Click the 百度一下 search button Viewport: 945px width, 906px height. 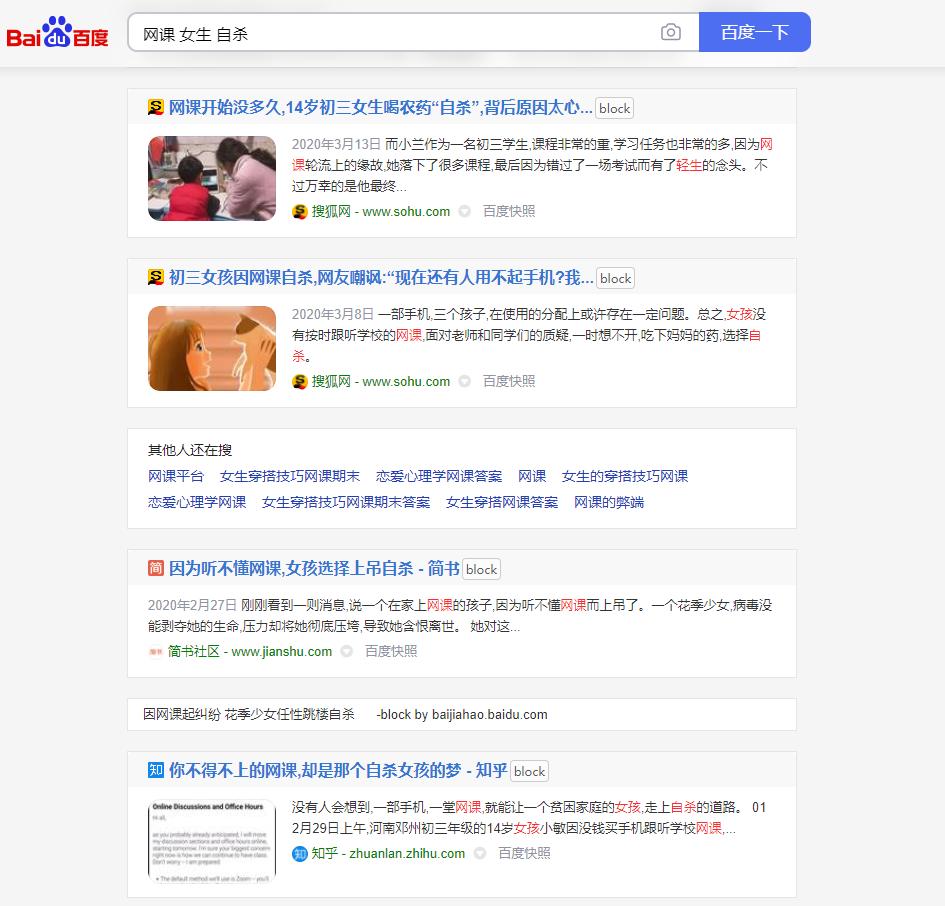pos(754,31)
